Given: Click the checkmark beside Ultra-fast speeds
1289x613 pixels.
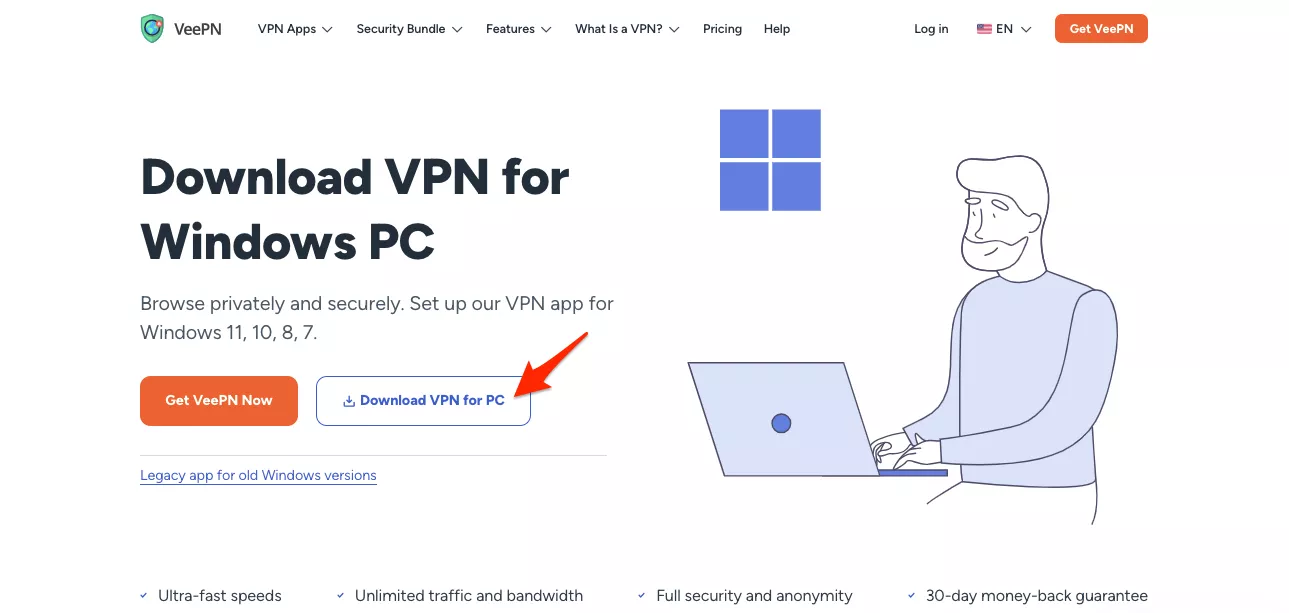Looking at the screenshot, I should tap(144, 596).
